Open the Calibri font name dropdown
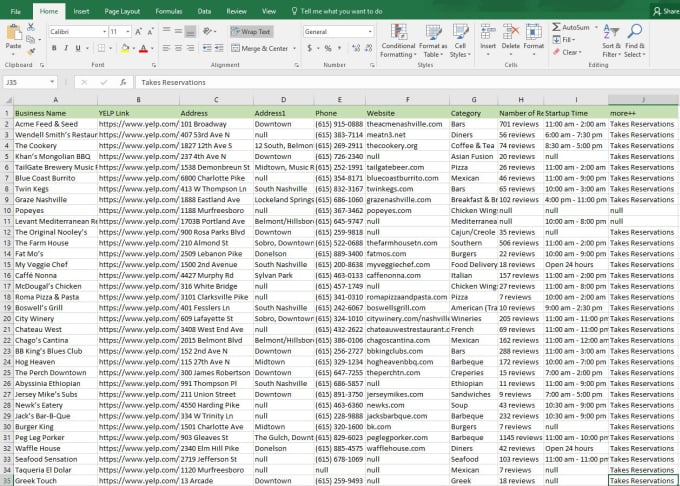680x486 pixels. coord(105,32)
